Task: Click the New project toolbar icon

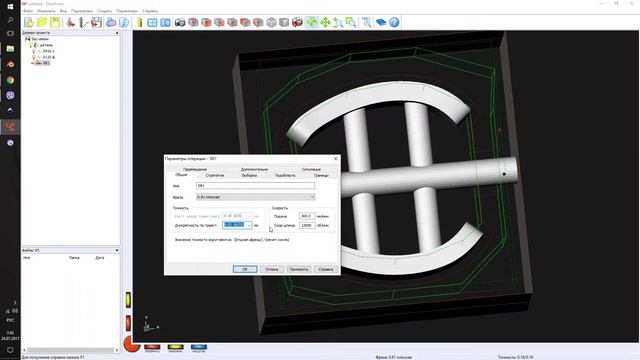Action: (x=29, y=22)
